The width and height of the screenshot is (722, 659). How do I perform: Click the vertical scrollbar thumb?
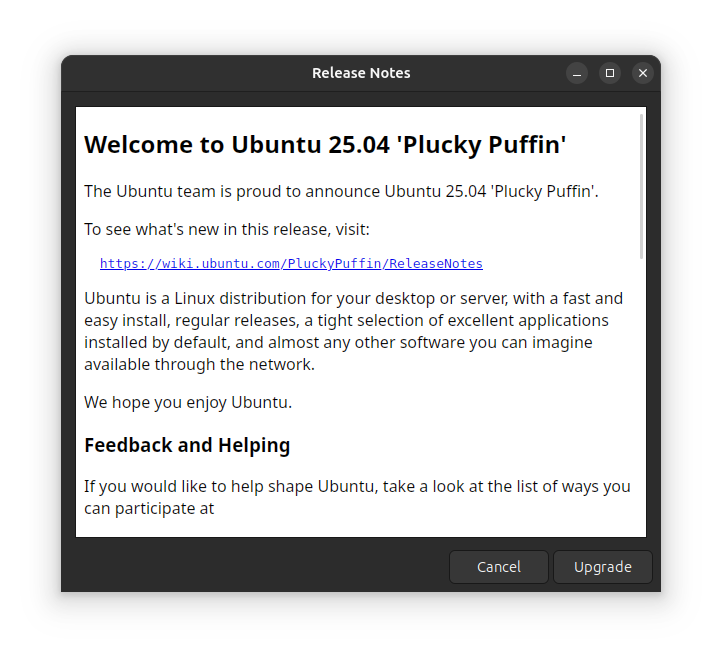click(641, 186)
